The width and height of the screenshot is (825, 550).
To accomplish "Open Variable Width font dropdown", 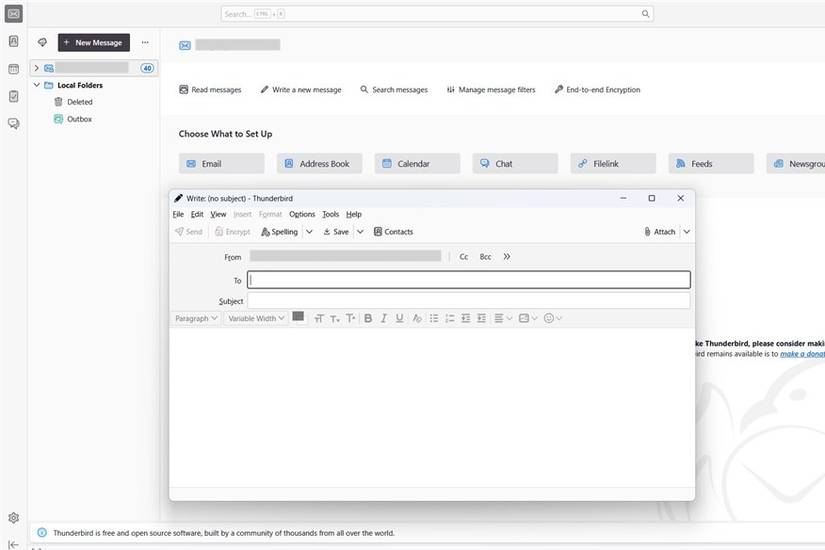I will [256, 318].
